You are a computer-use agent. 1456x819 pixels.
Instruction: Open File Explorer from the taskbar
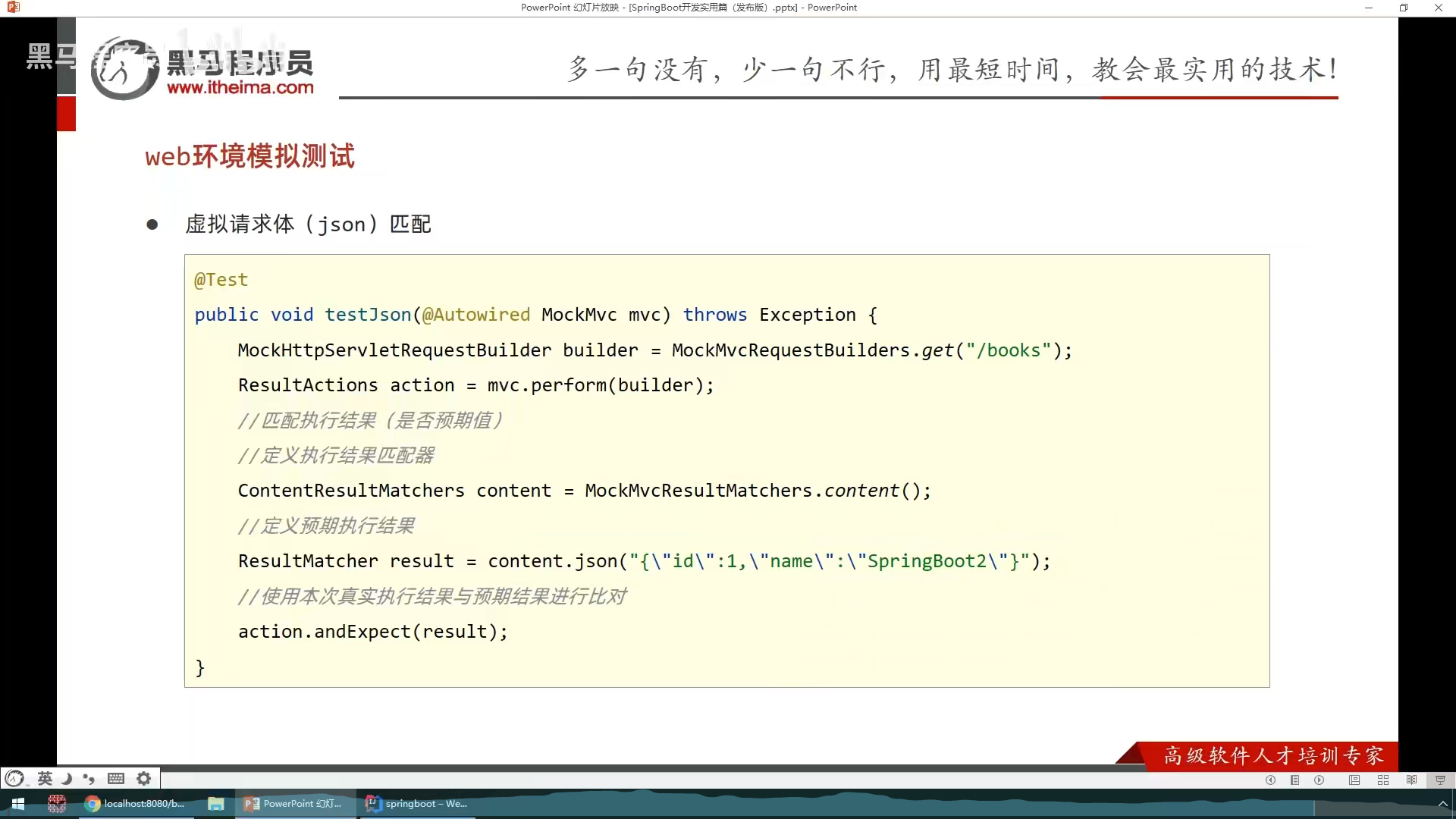(216, 804)
